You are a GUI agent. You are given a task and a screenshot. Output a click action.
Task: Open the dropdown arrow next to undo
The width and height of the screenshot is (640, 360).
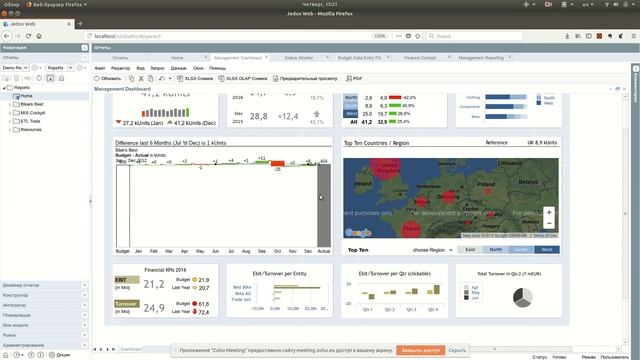pyautogui.click(x=170, y=78)
